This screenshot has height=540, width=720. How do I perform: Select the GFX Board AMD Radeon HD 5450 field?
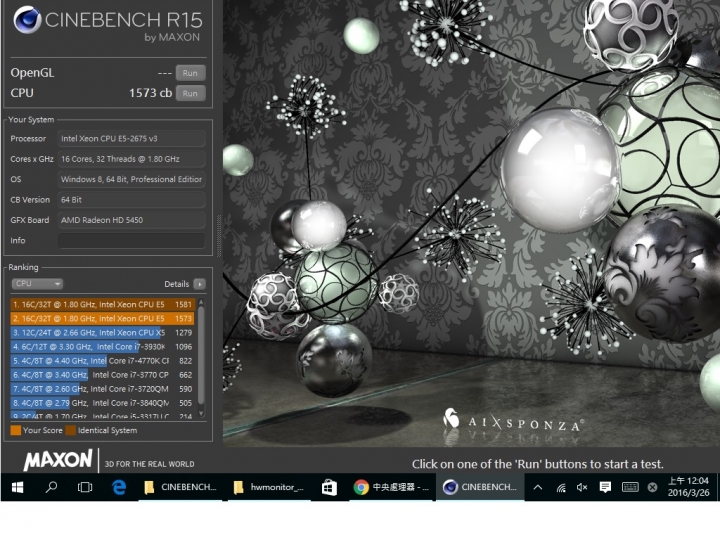pyautogui.click(x=131, y=220)
